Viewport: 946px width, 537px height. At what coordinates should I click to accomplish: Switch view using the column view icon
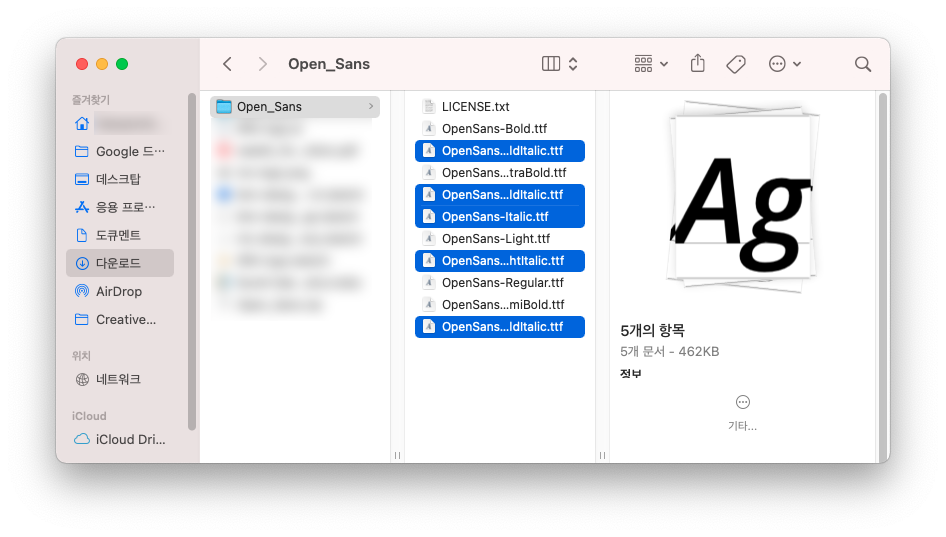[x=551, y=64]
